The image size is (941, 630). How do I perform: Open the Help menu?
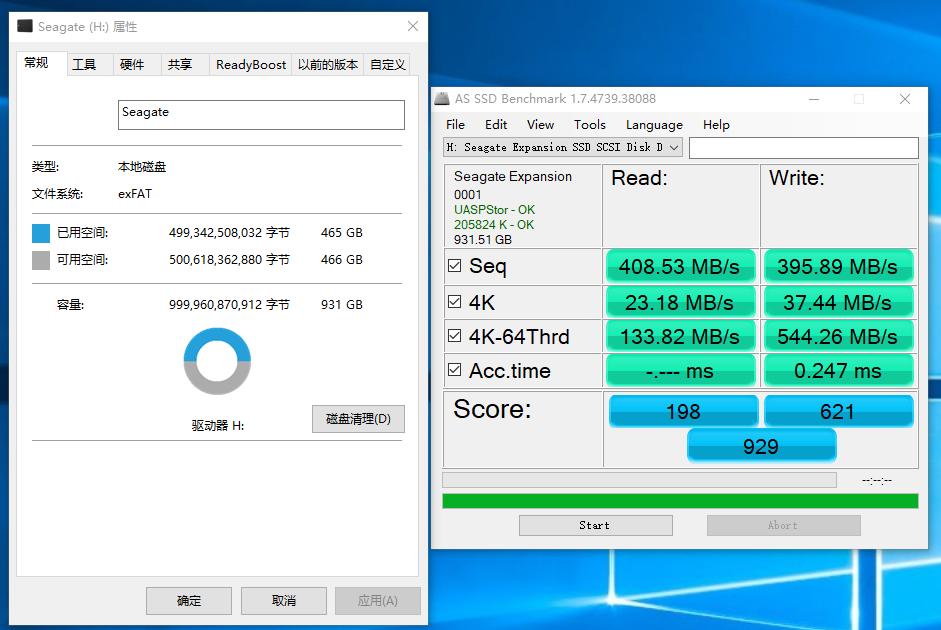pos(716,124)
